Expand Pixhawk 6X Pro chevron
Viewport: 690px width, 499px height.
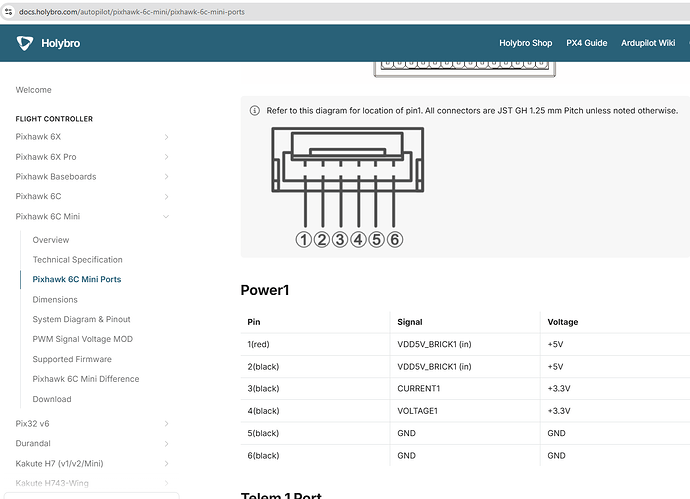point(166,157)
